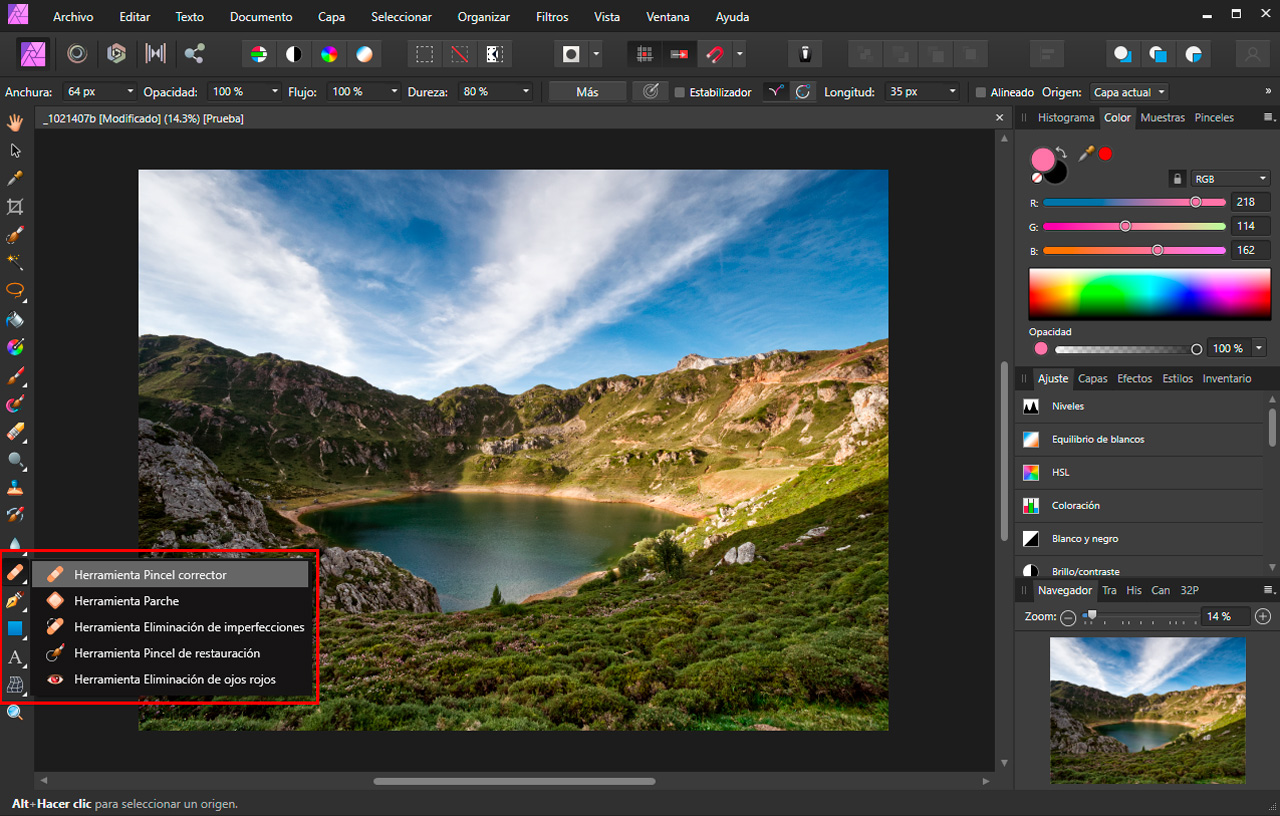
Task: Select the Text tool in toolbar
Action: (15, 657)
